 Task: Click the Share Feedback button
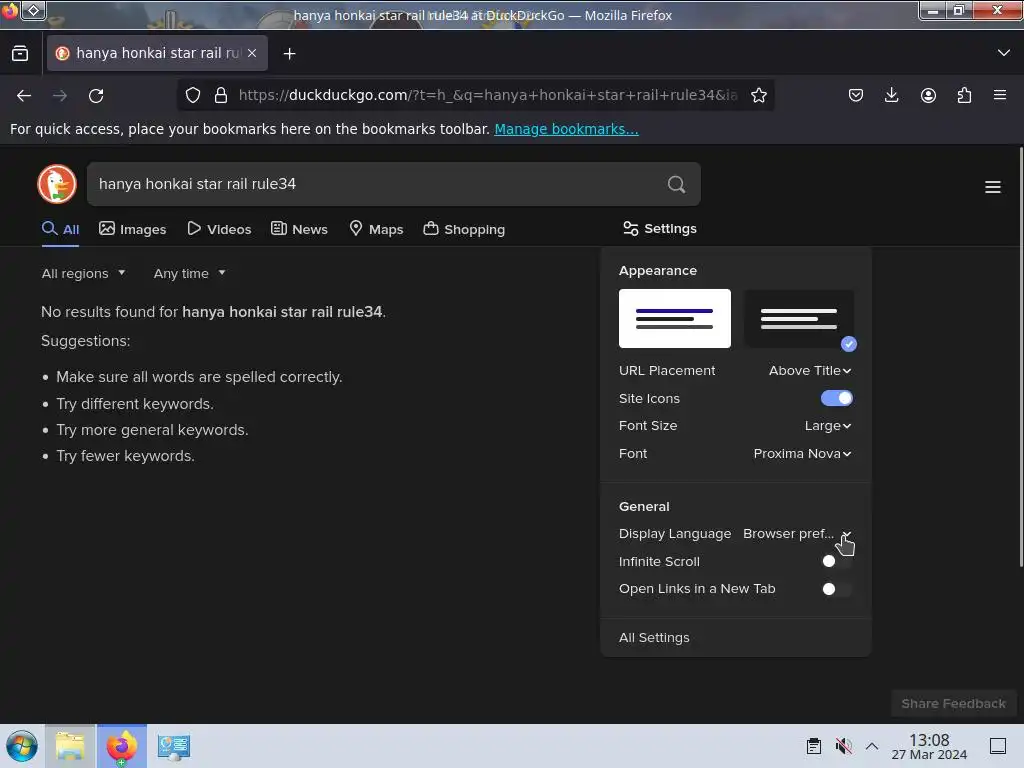[x=953, y=703]
